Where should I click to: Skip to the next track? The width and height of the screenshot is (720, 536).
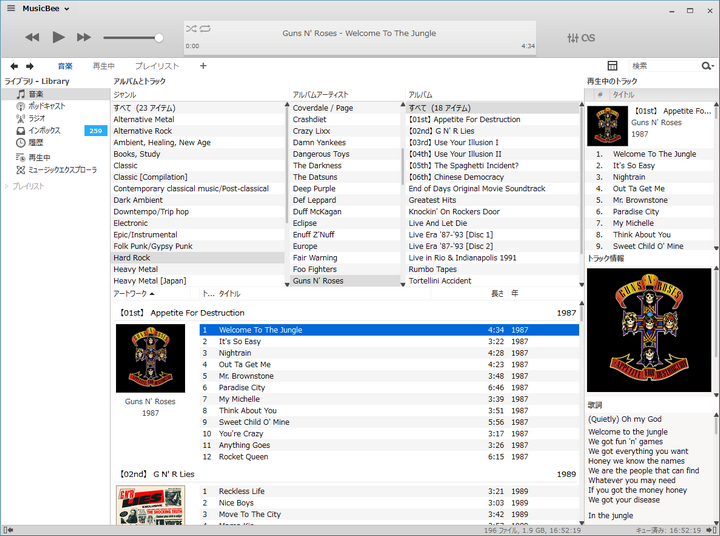pos(84,37)
